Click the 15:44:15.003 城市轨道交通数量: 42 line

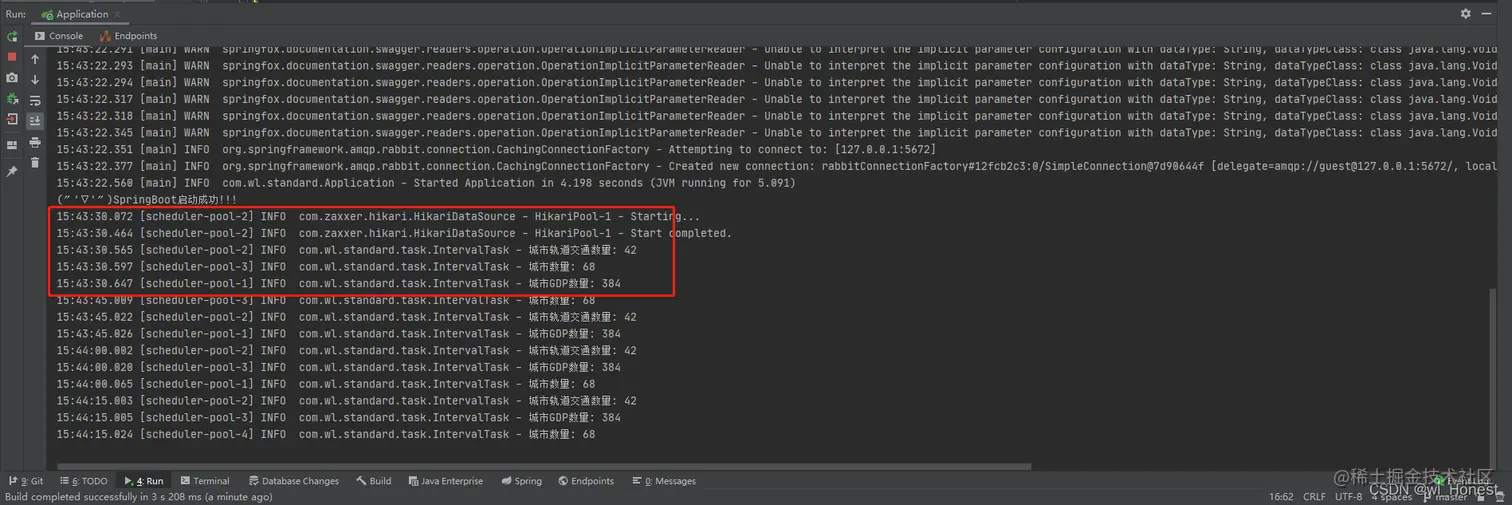pyautogui.click(x=346, y=401)
